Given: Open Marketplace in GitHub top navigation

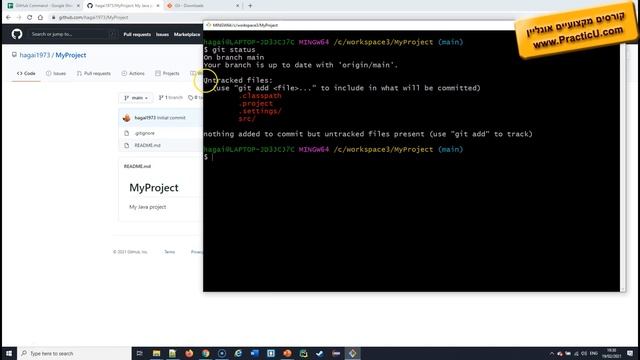Looking at the screenshot, I should coord(187,35).
